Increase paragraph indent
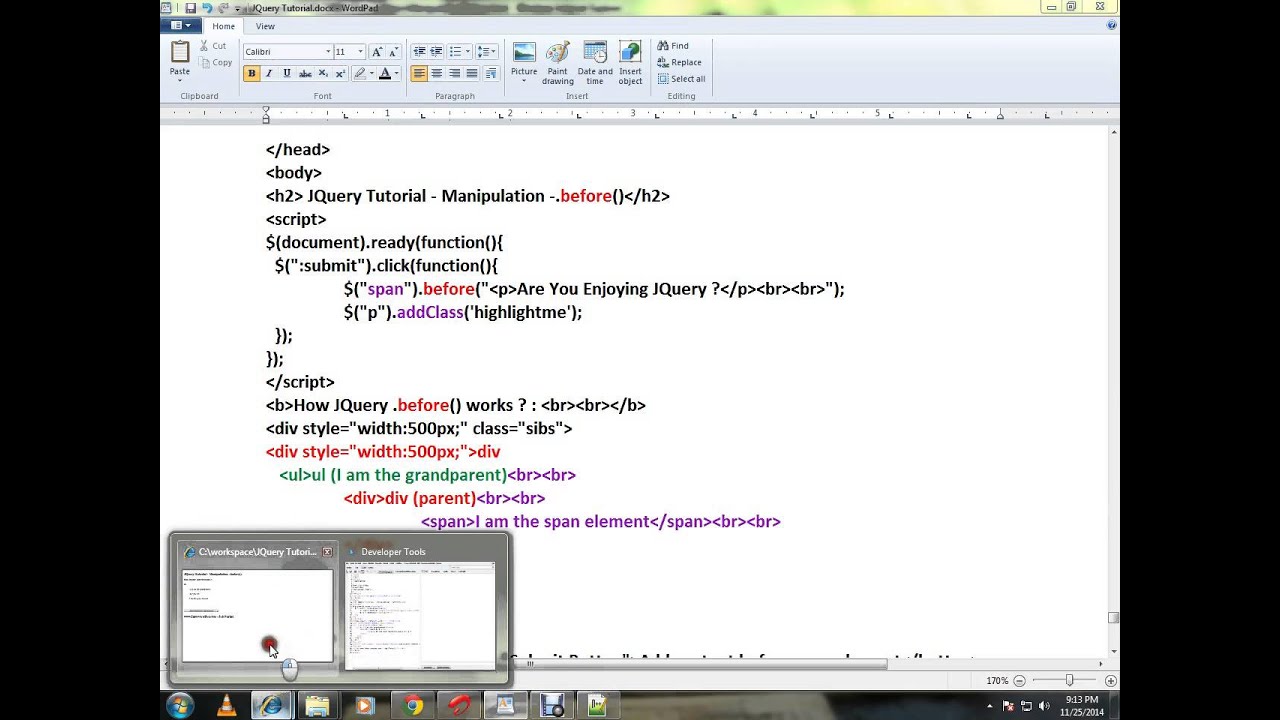 pos(436,52)
